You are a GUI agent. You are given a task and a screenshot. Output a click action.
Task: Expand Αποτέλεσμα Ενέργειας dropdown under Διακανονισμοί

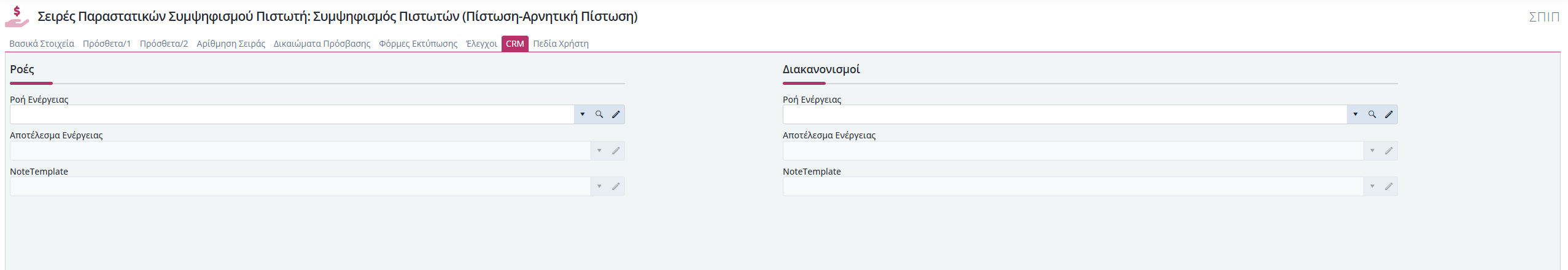click(x=1372, y=151)
